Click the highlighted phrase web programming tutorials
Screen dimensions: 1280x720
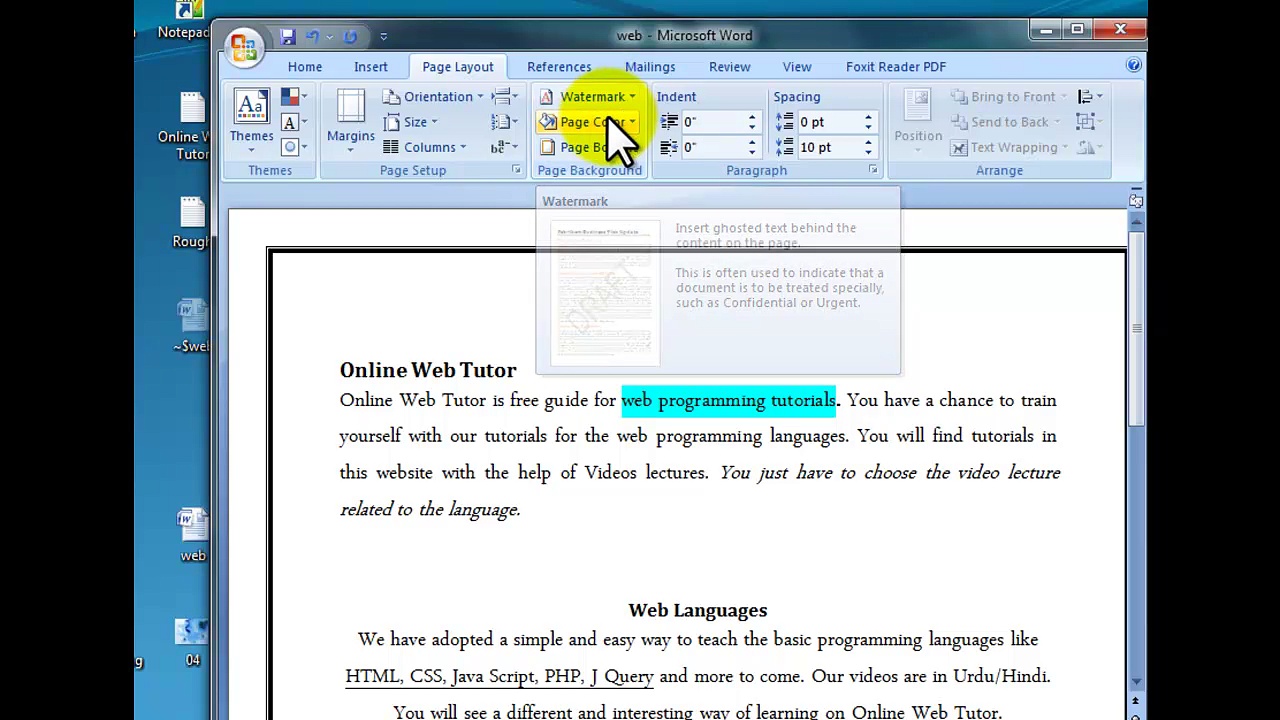coord(728,400)
